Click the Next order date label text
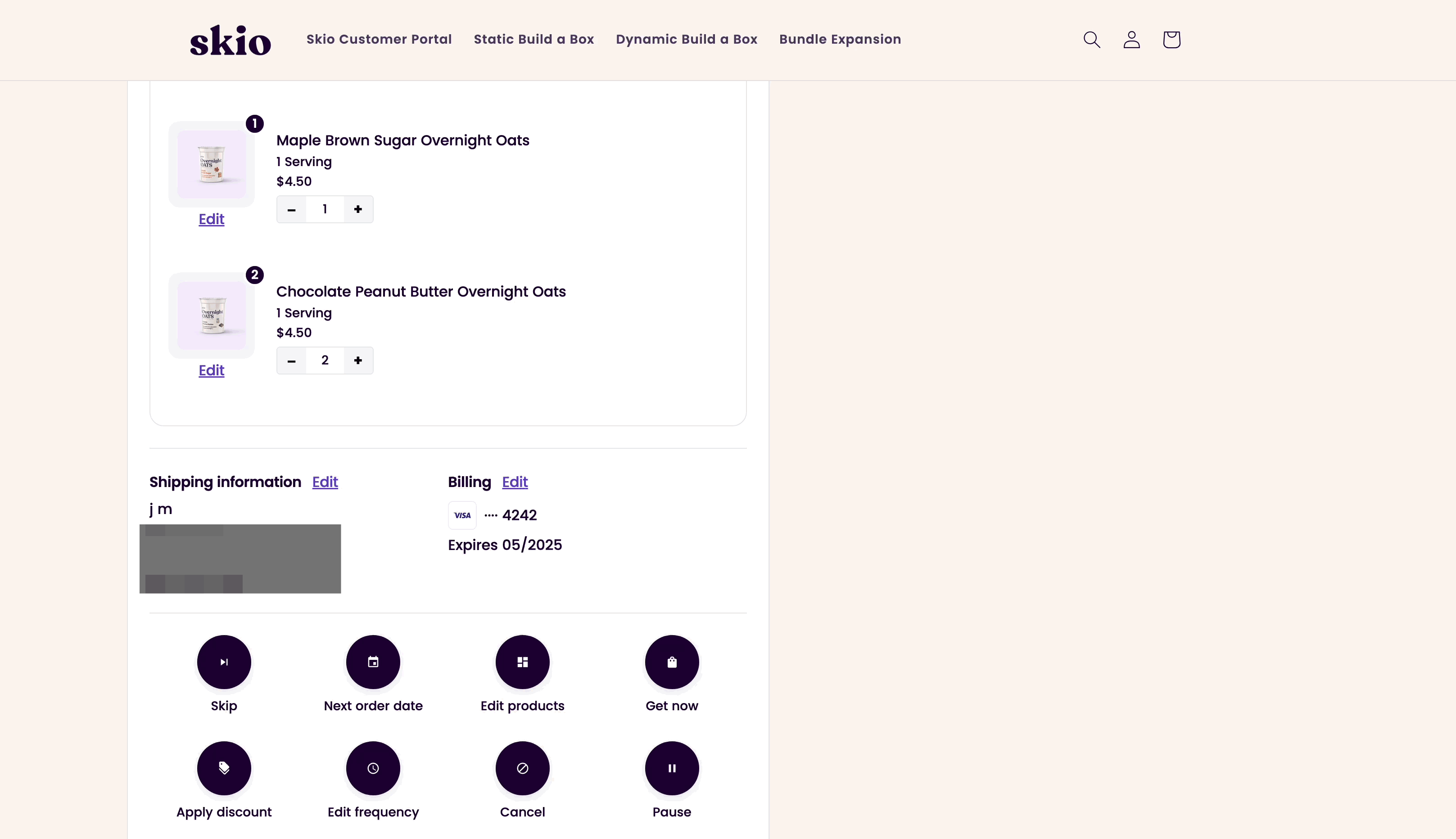Screen dimensions: 1456x839 [373, 707]
